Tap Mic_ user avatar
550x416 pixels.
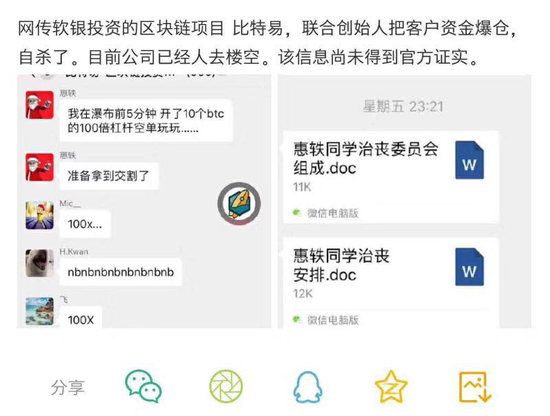pos(40,215)
